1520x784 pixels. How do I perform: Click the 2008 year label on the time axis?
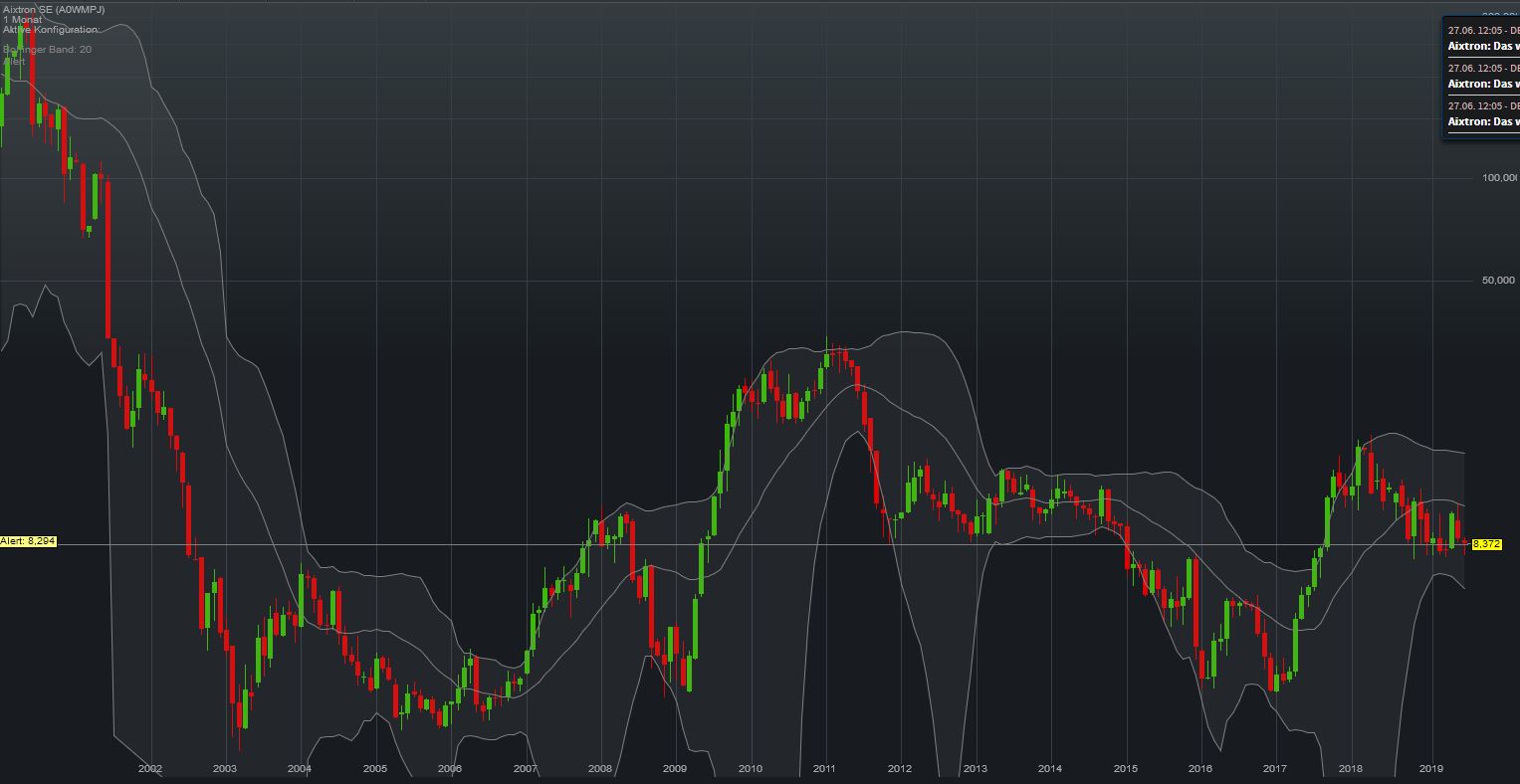coord(600,768)
